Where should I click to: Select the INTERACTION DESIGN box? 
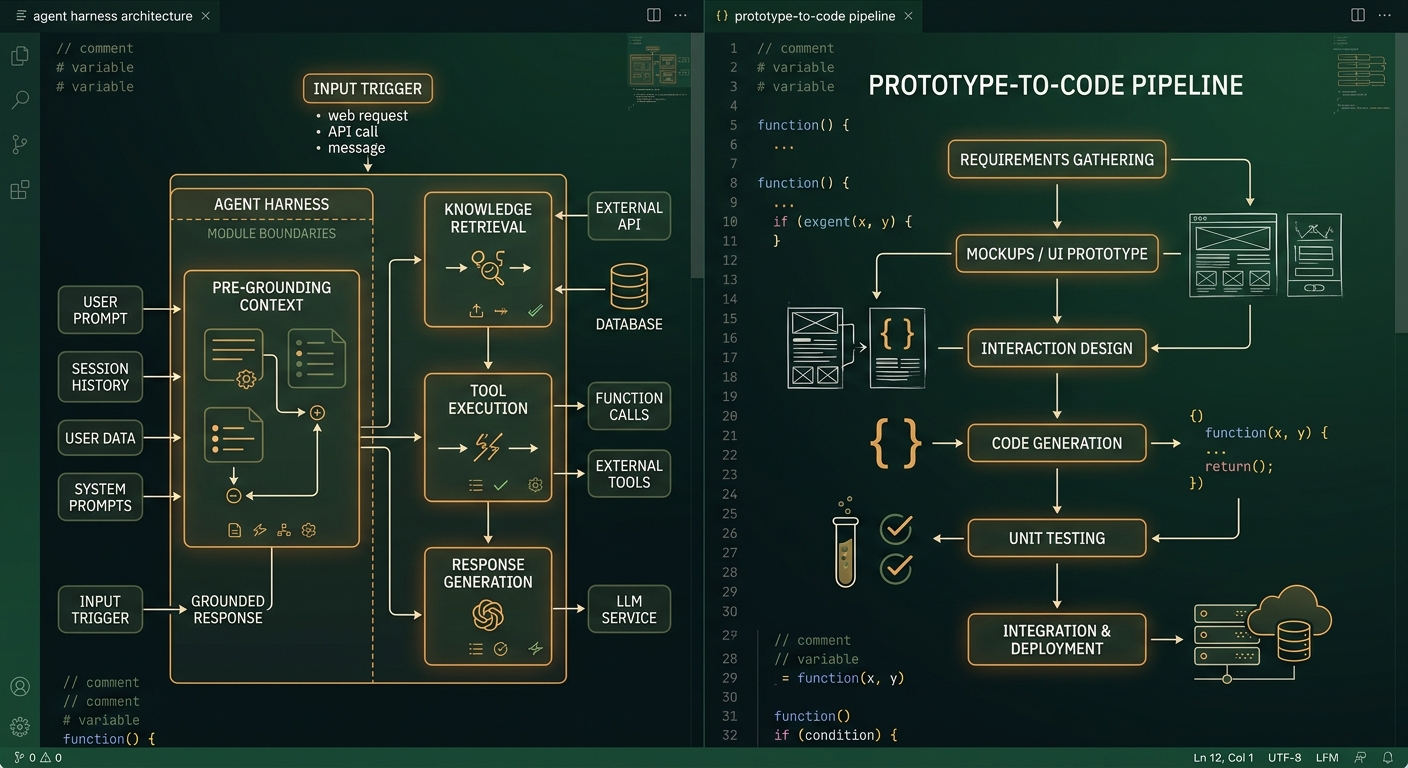point(1057,348)
